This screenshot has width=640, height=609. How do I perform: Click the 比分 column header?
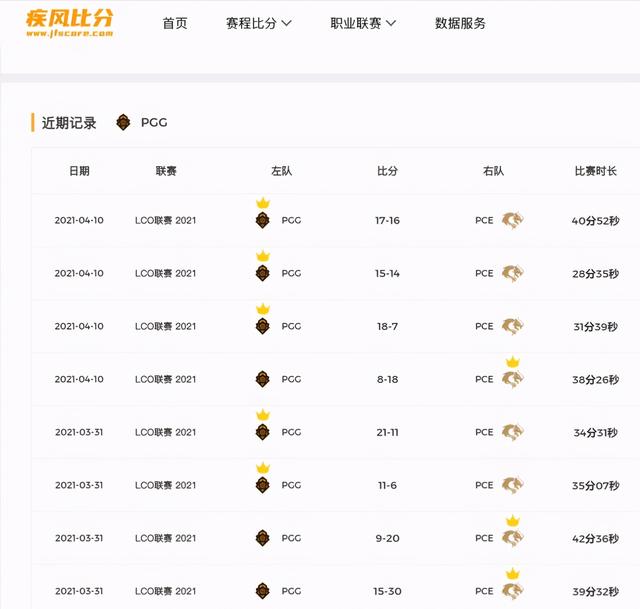(x=387, y=171)
